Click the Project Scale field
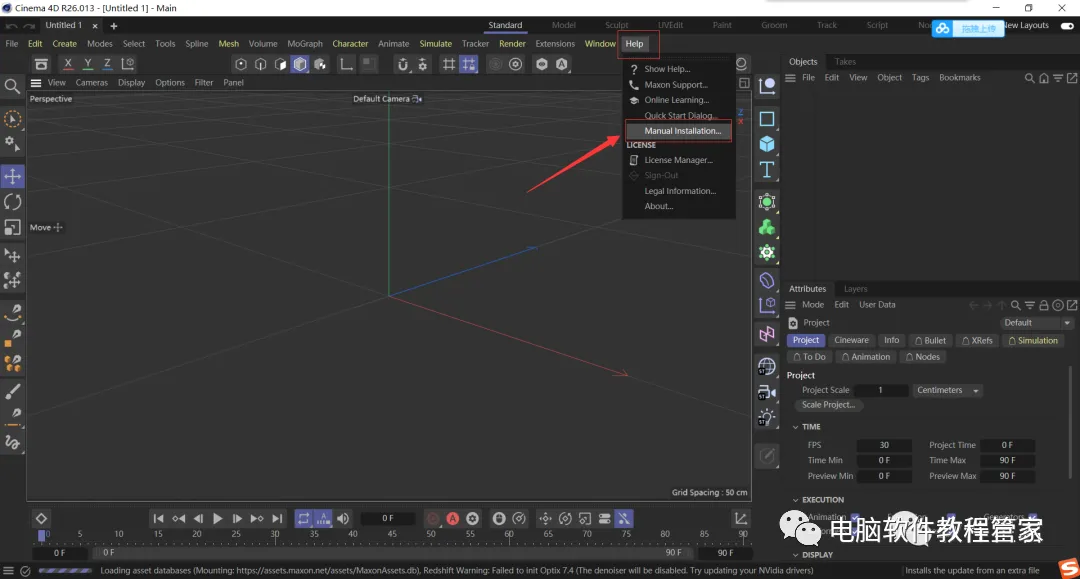This screenshot has width=1080, height=579. click(880, 390)
